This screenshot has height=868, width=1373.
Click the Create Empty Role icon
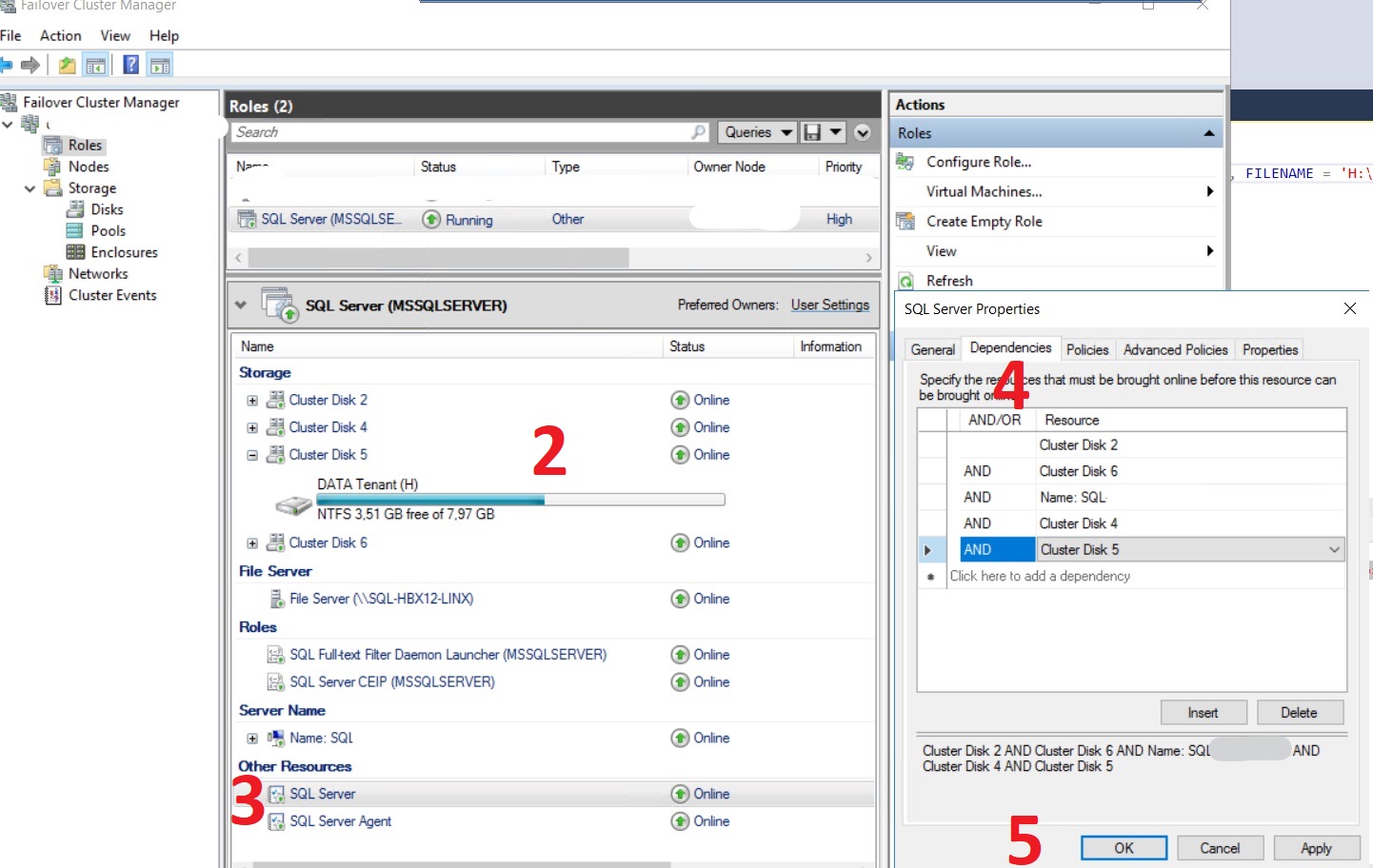pos(905,221)
